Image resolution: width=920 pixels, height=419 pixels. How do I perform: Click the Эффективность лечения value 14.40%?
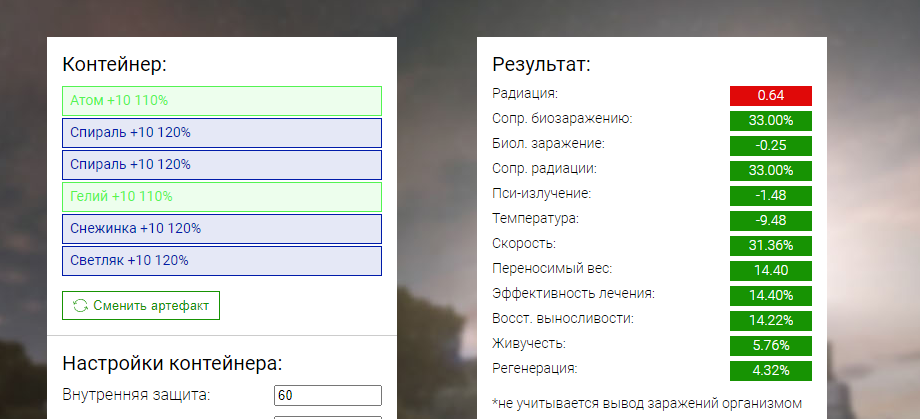(x=770, y=296)
